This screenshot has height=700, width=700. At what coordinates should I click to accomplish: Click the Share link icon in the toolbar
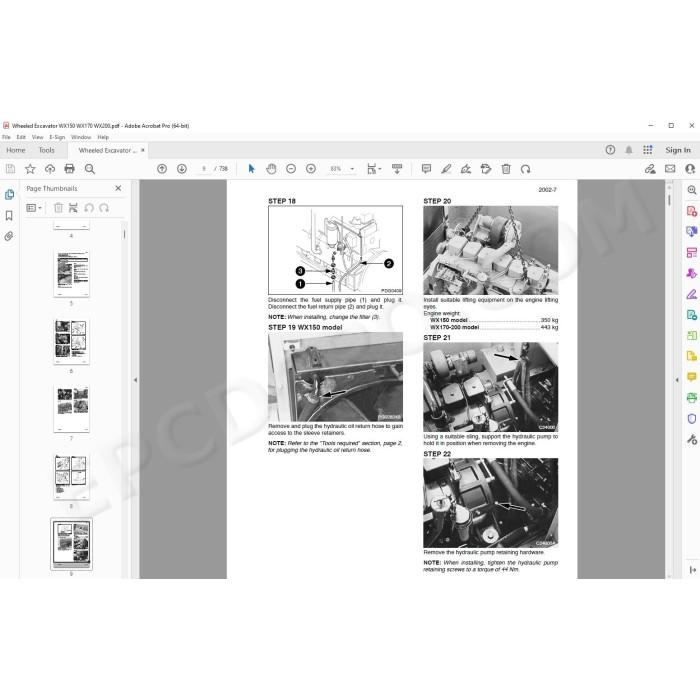[650, 169]
